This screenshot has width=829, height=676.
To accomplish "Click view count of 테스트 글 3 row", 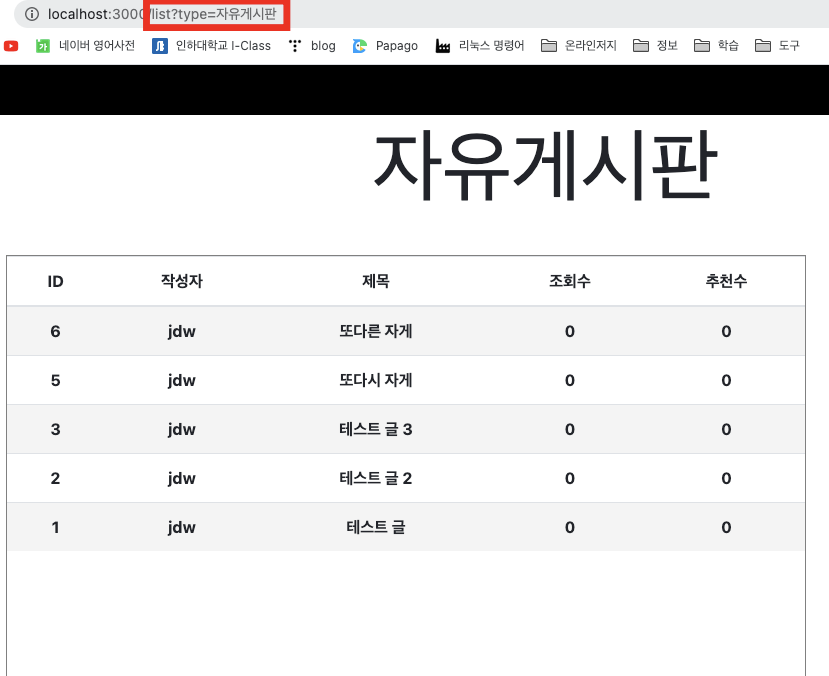I will pos(569,429).
